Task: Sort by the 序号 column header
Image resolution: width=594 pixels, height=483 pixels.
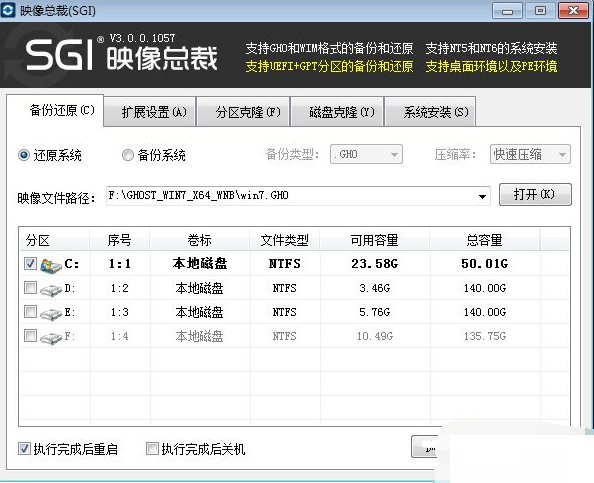Action: click(120, 240)
